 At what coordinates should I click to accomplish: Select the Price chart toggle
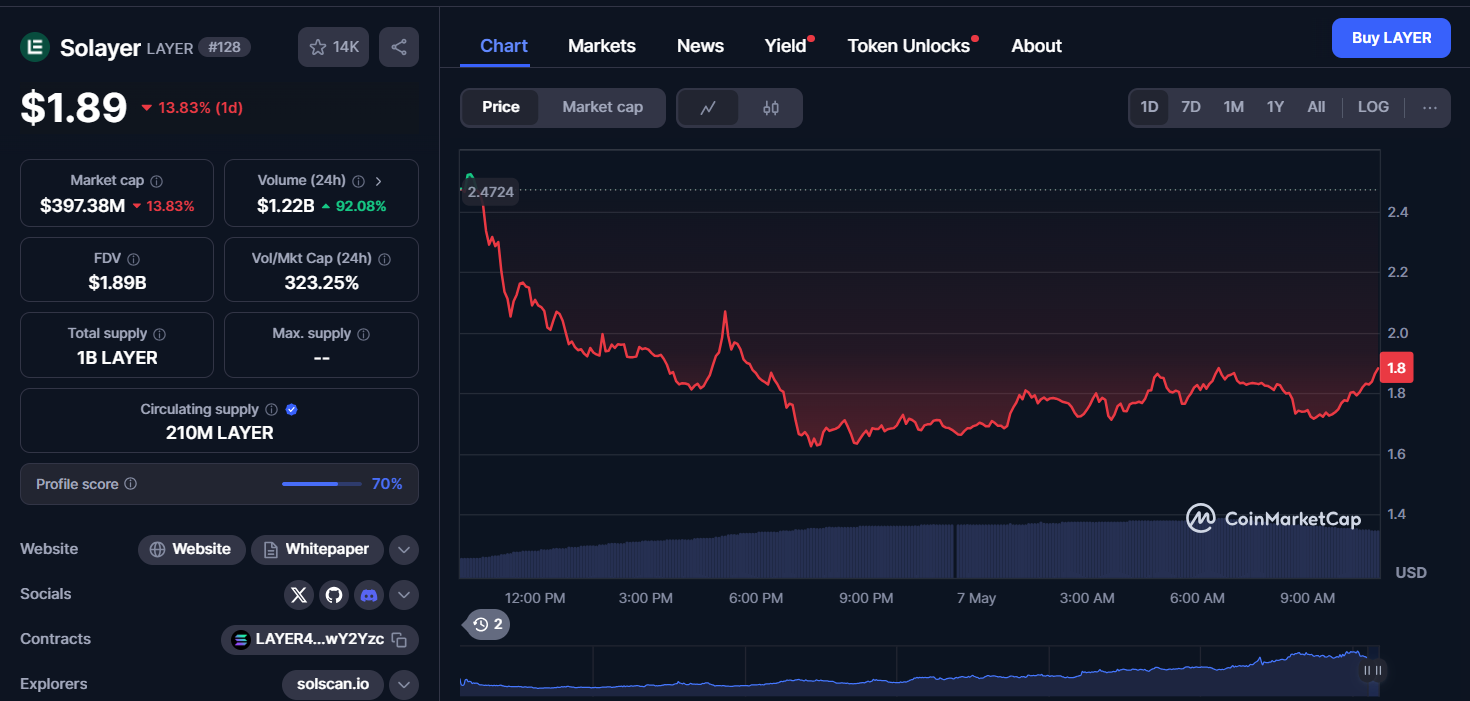point(501,107)
